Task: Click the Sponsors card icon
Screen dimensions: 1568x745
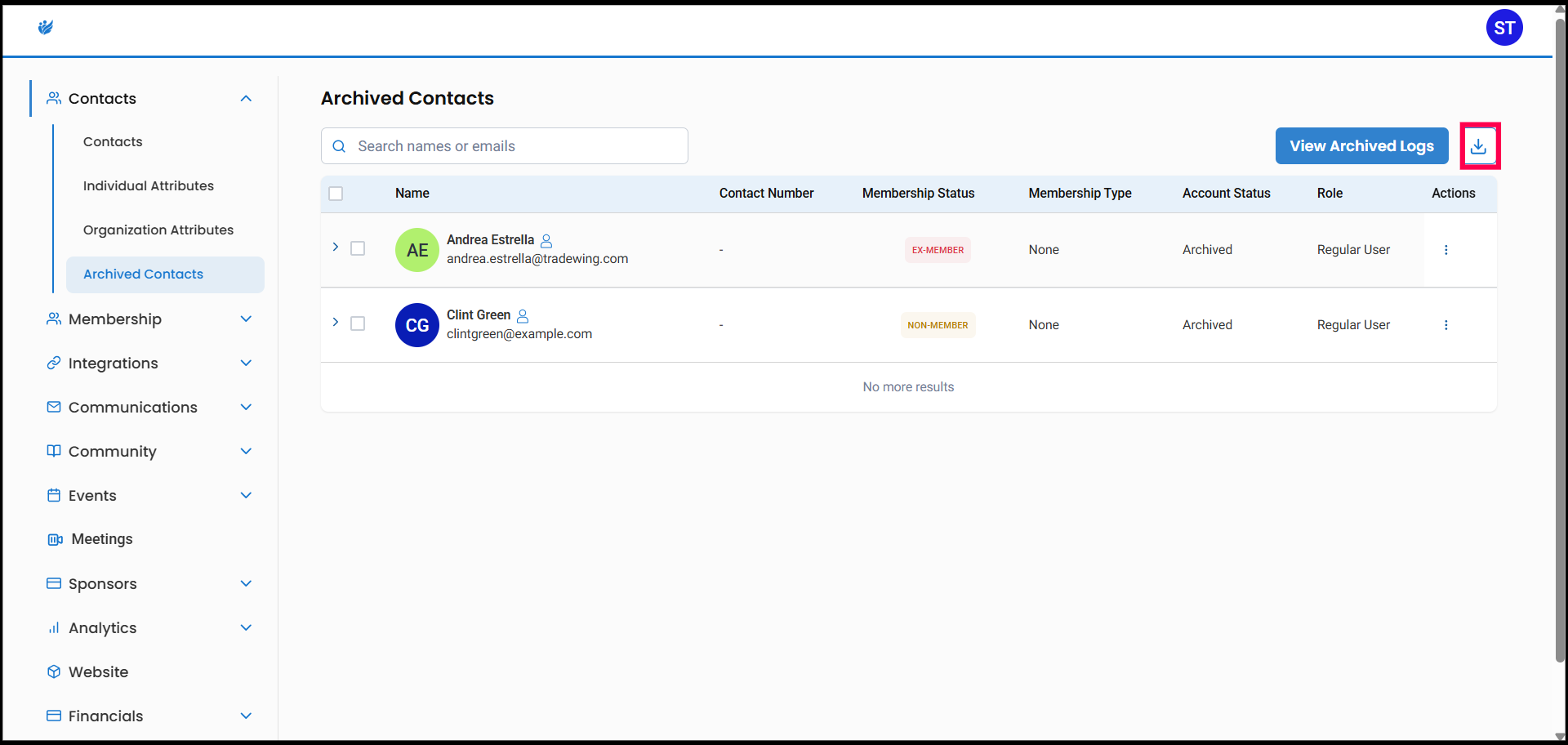Action: tap(54, 583)
